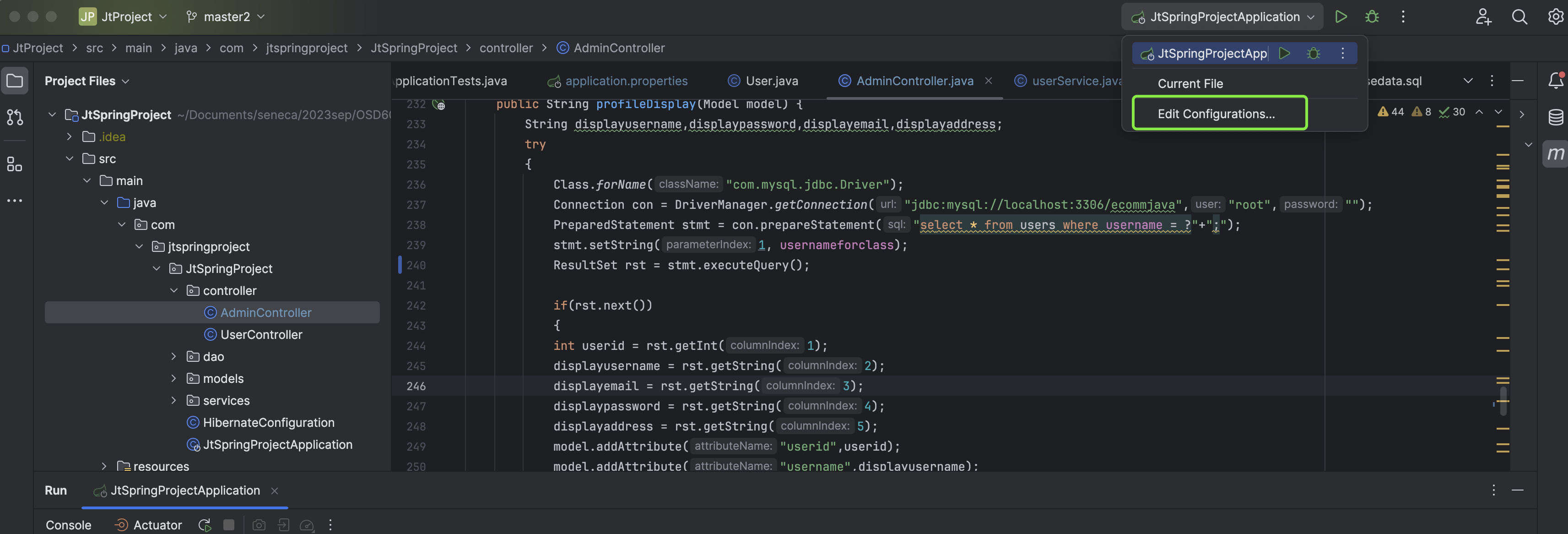
Task: Switch to the User.java tab
Action: 771,81
